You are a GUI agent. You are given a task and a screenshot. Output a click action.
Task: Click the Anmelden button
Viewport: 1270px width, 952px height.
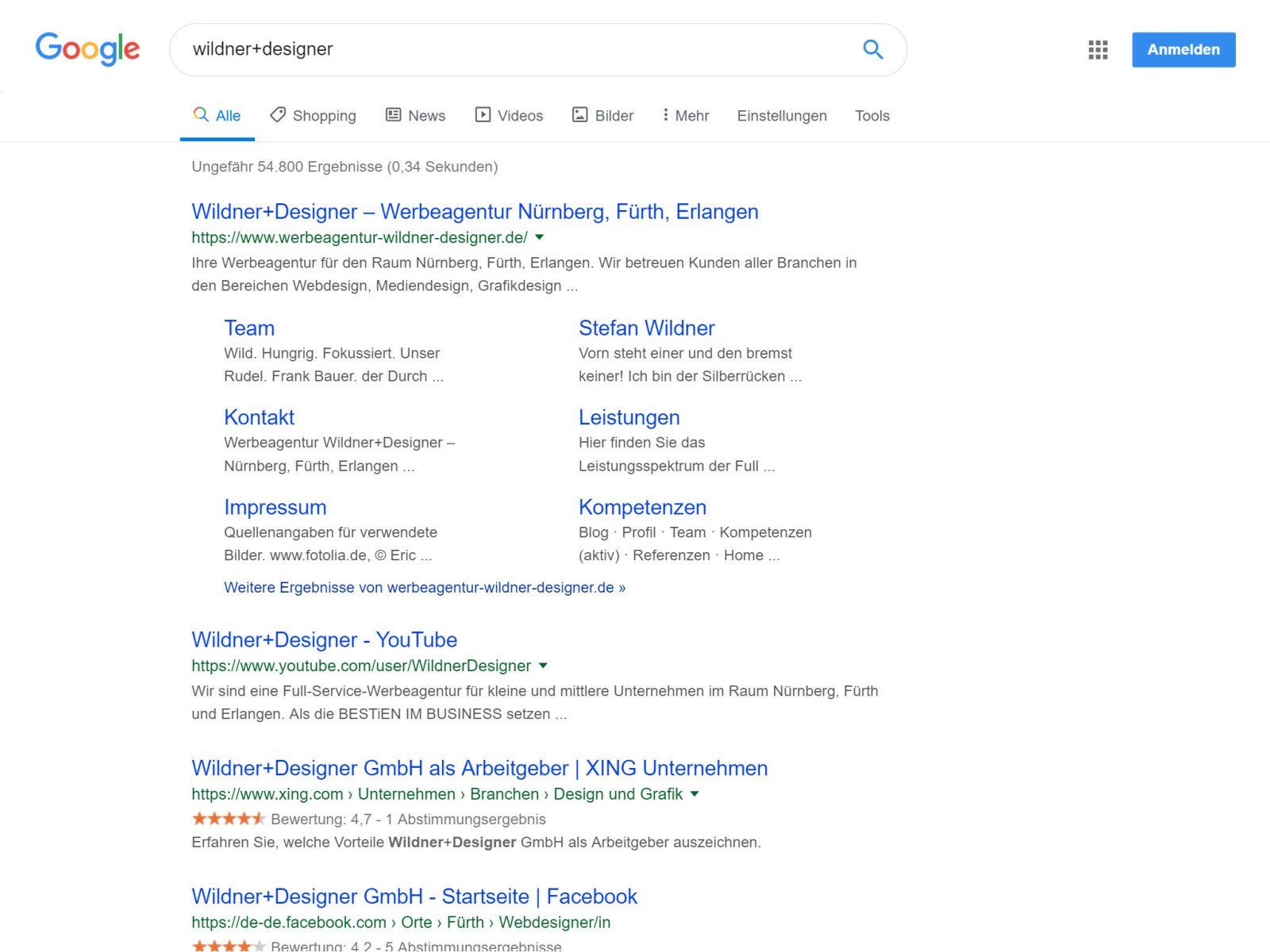click(1183, 49)
